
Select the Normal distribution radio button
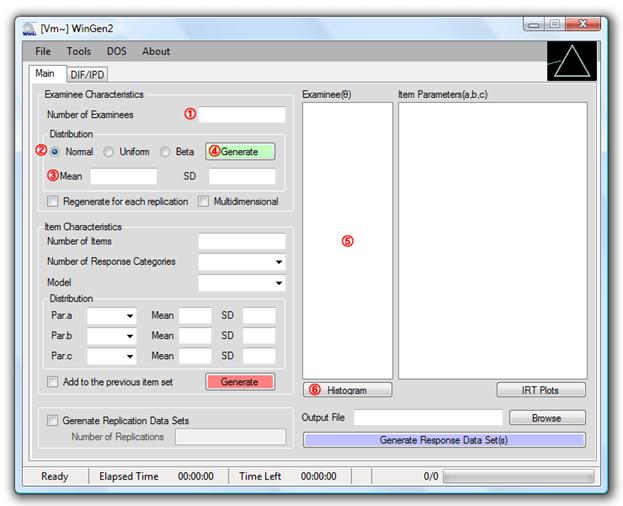coord(55,152)
